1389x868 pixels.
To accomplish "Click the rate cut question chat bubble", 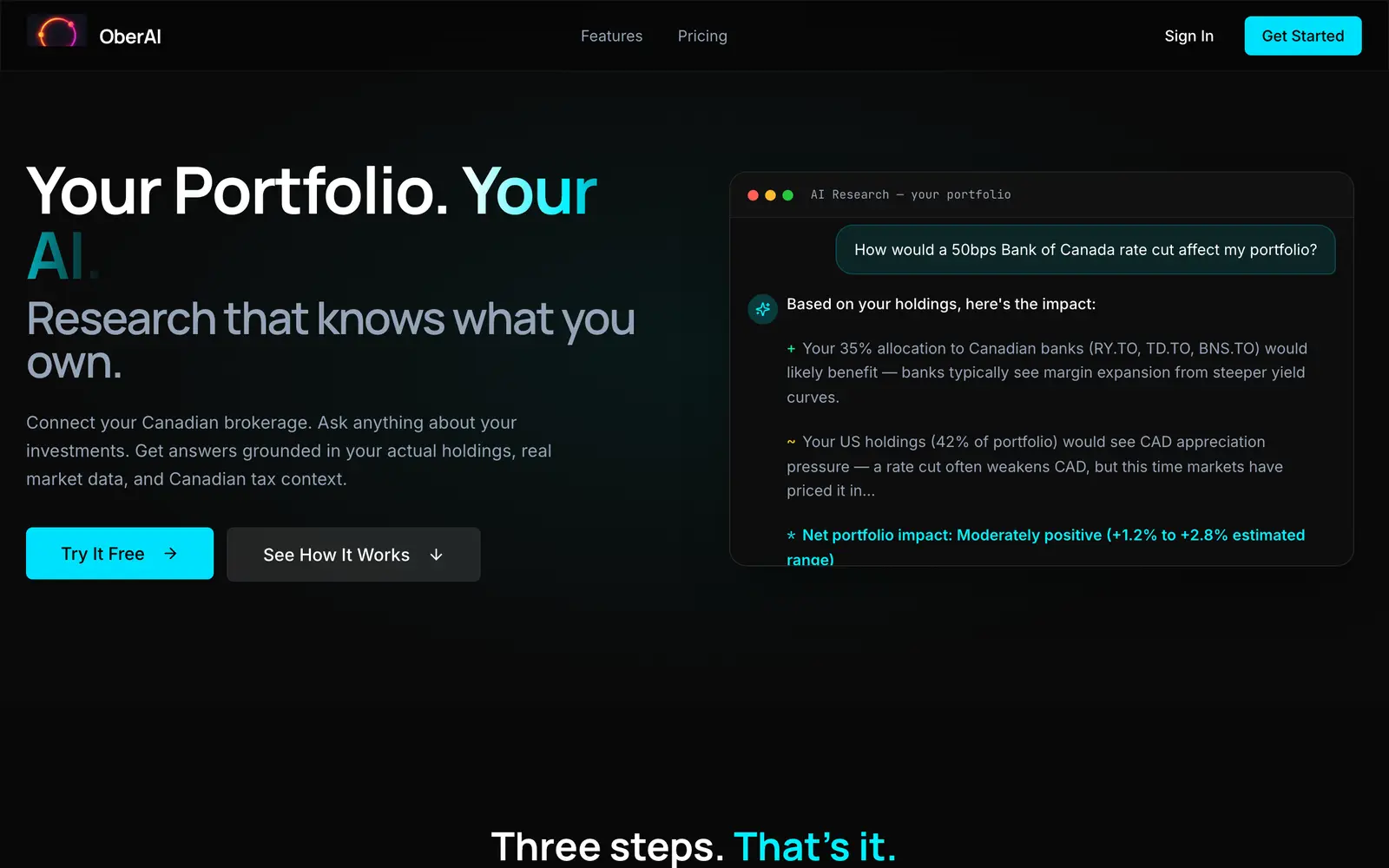I will [x=1085, y=250].
